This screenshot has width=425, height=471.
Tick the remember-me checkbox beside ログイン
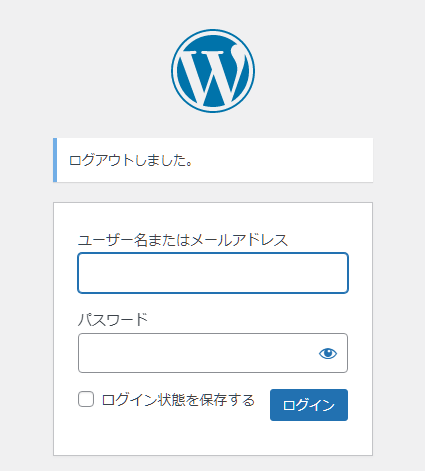[x=86, y=399]
